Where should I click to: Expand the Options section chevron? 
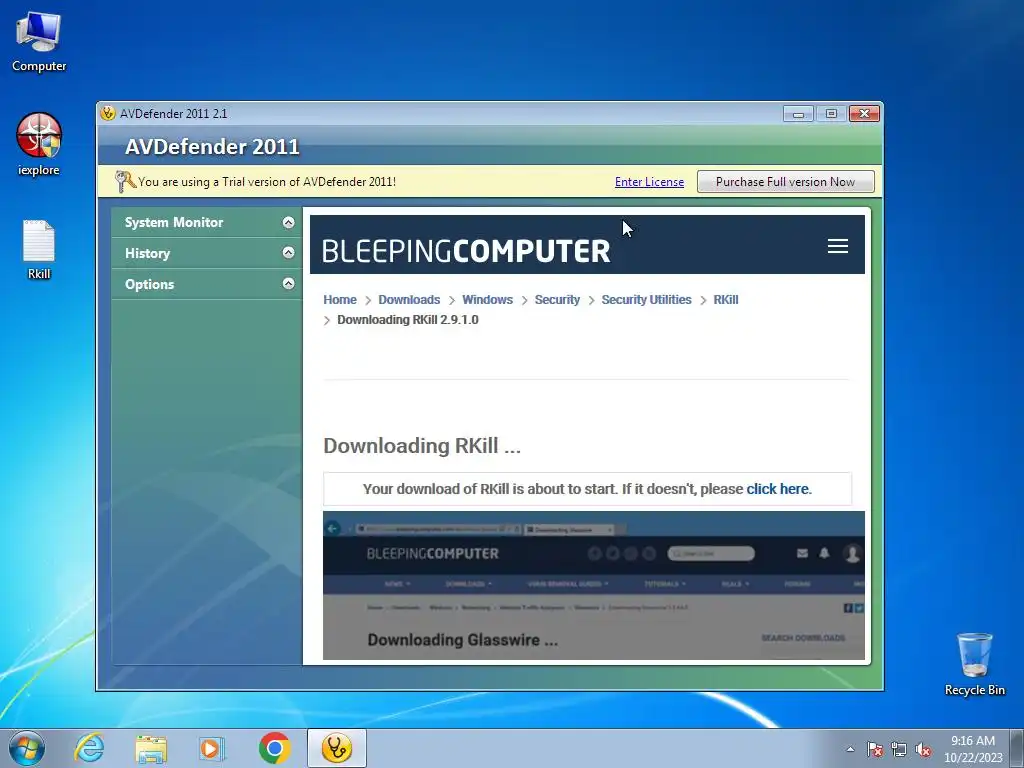(288, 283)
